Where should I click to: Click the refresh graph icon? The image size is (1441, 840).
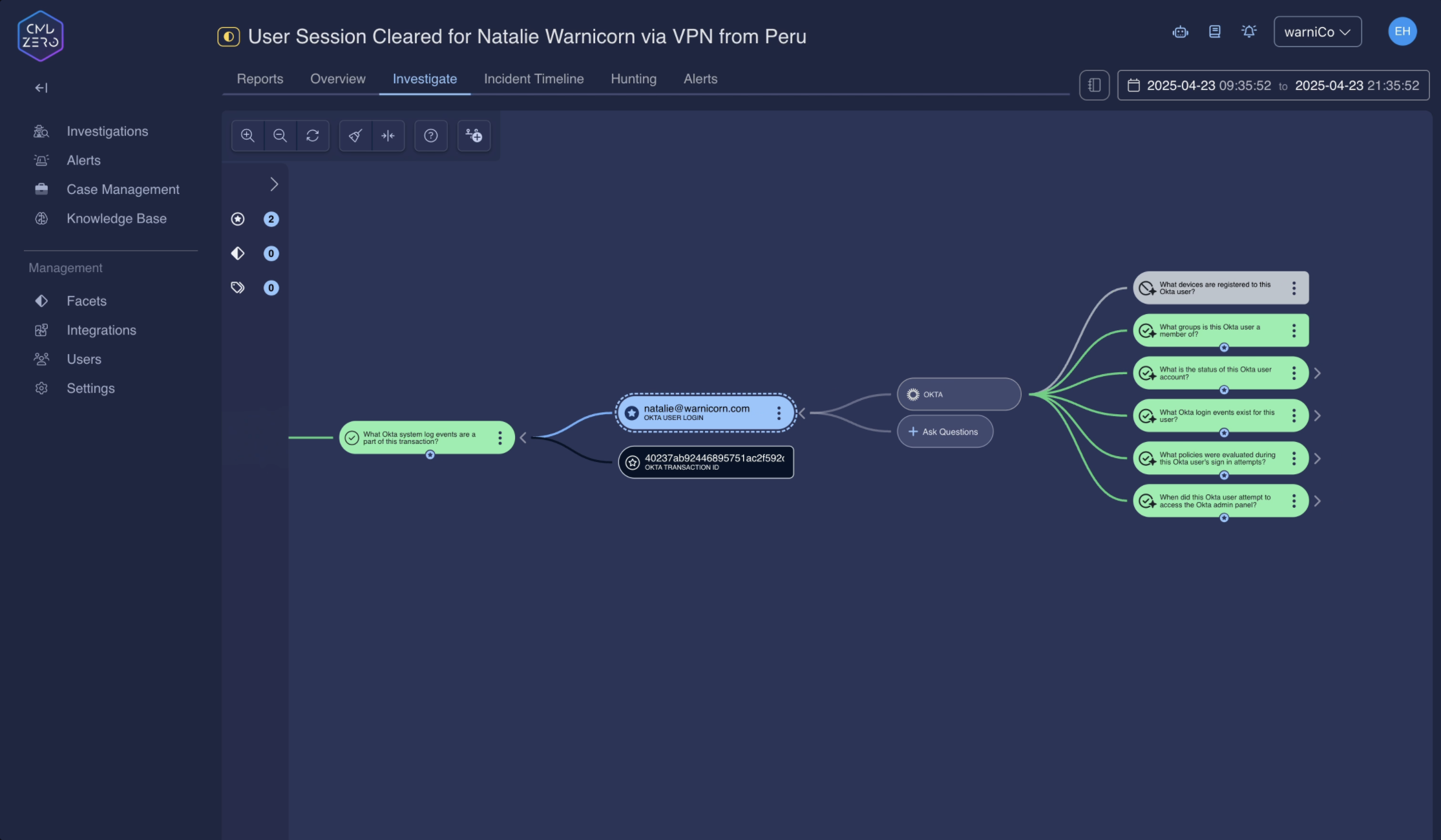click(x=313, y=136)
